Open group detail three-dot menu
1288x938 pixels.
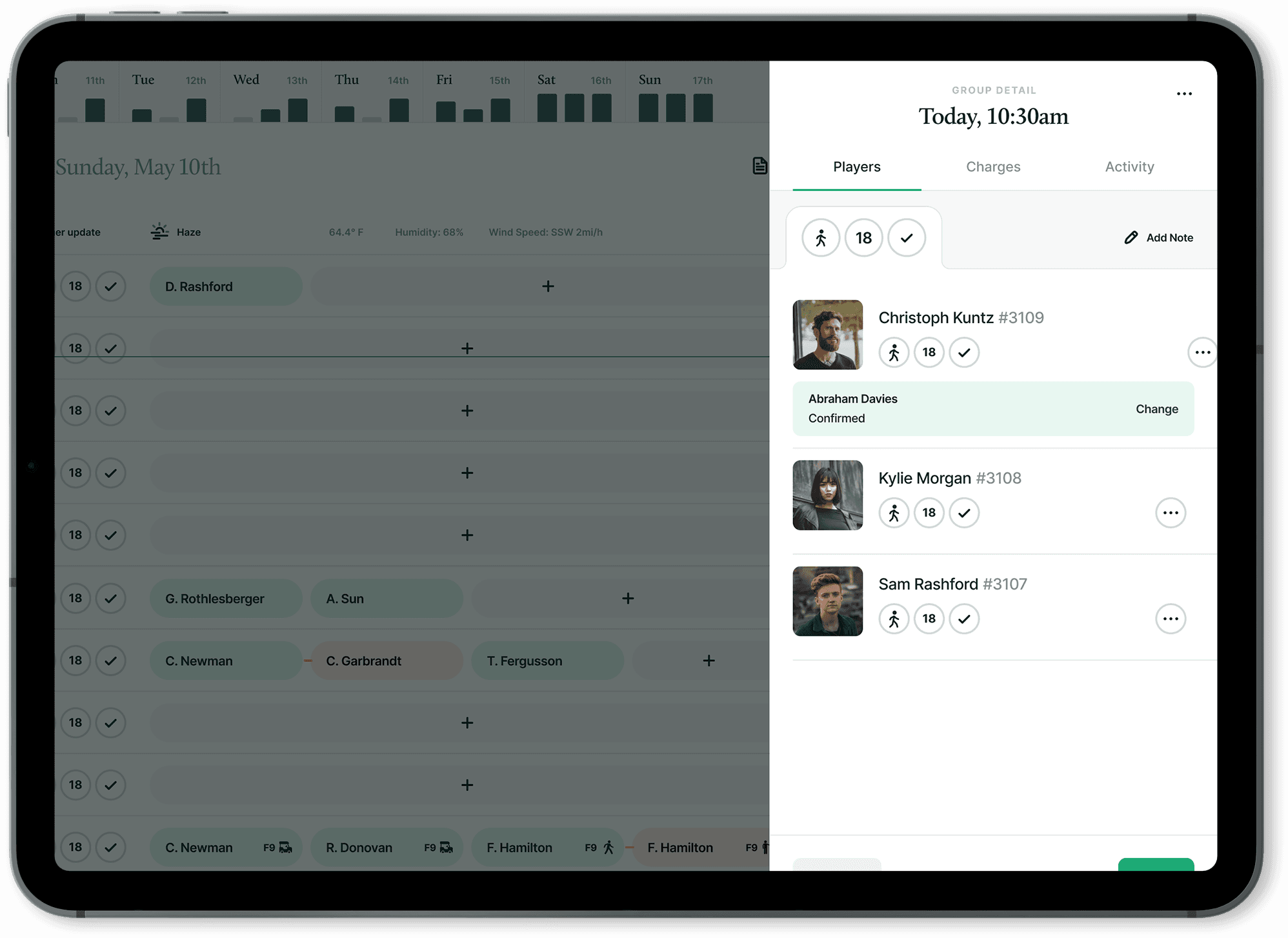click(1184, 94)
